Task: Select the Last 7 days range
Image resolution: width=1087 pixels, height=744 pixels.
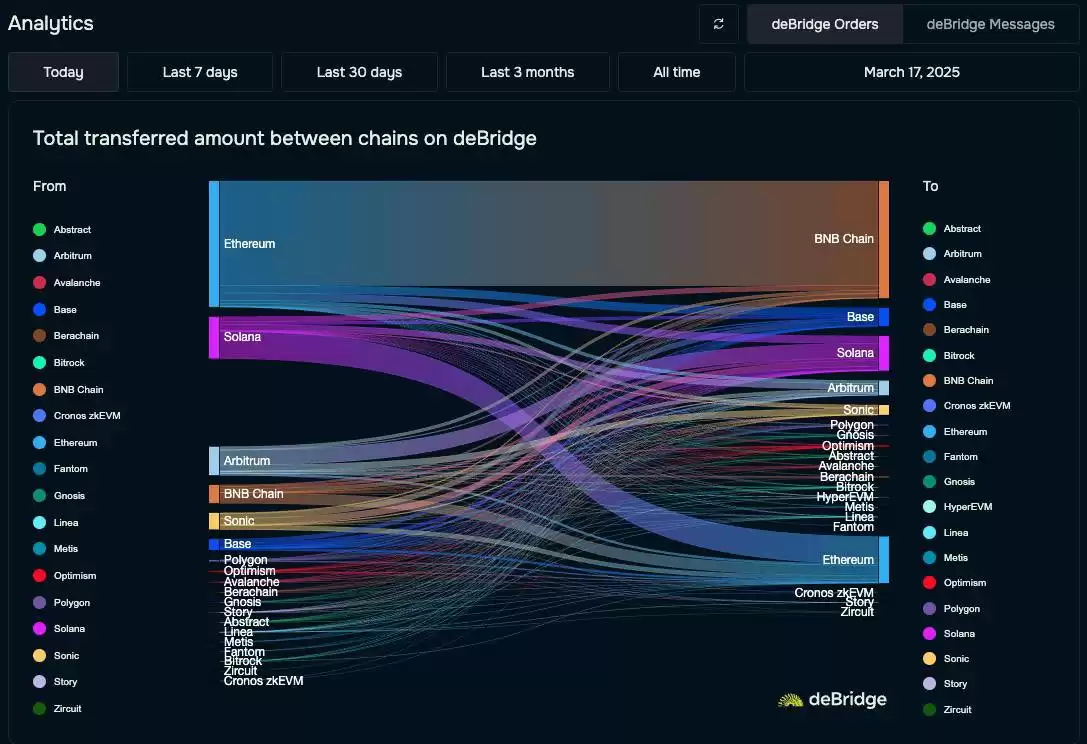Action: (200, 72)
